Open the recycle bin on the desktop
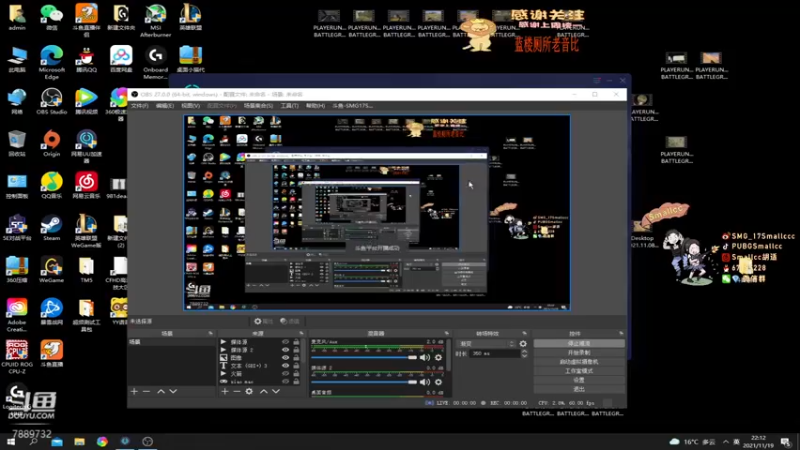This screenshot has height=450, width=800. click(x=17, y=143)
